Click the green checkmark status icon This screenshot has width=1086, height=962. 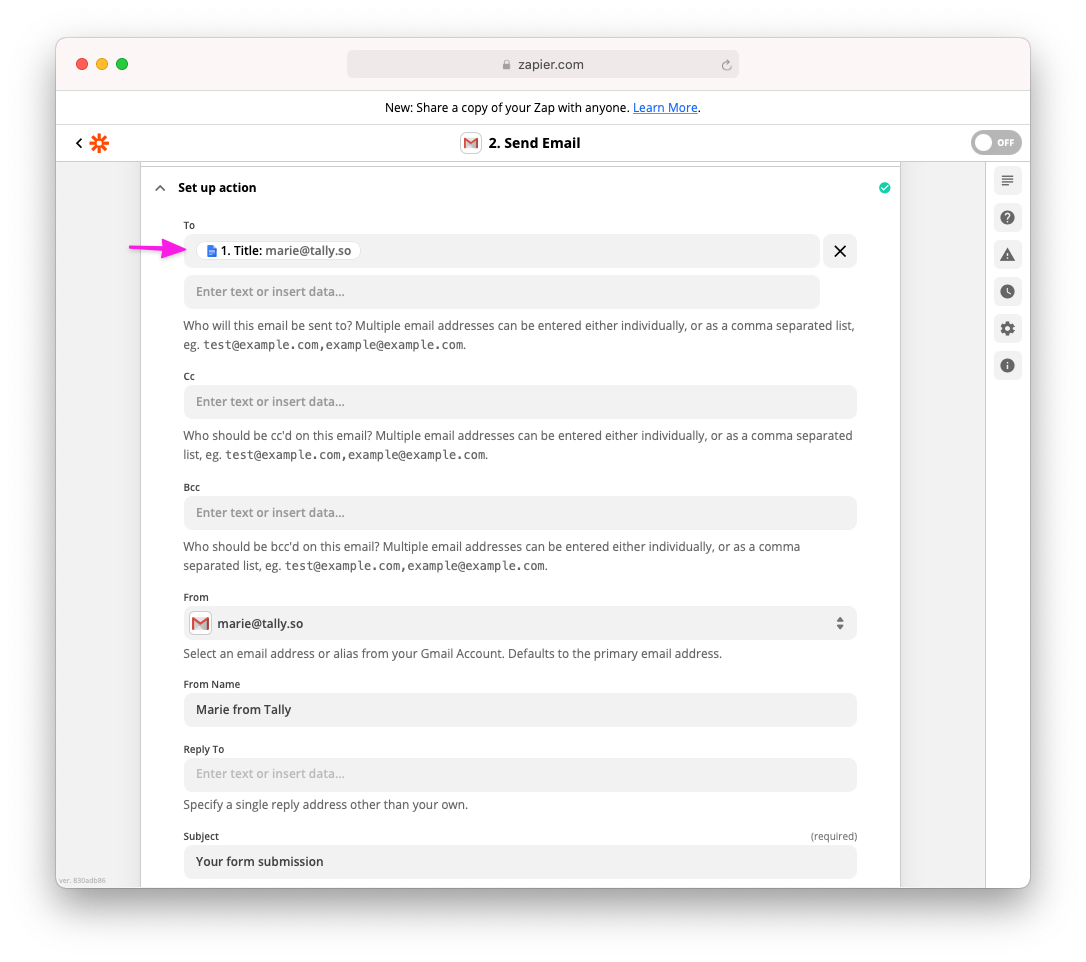884,188
